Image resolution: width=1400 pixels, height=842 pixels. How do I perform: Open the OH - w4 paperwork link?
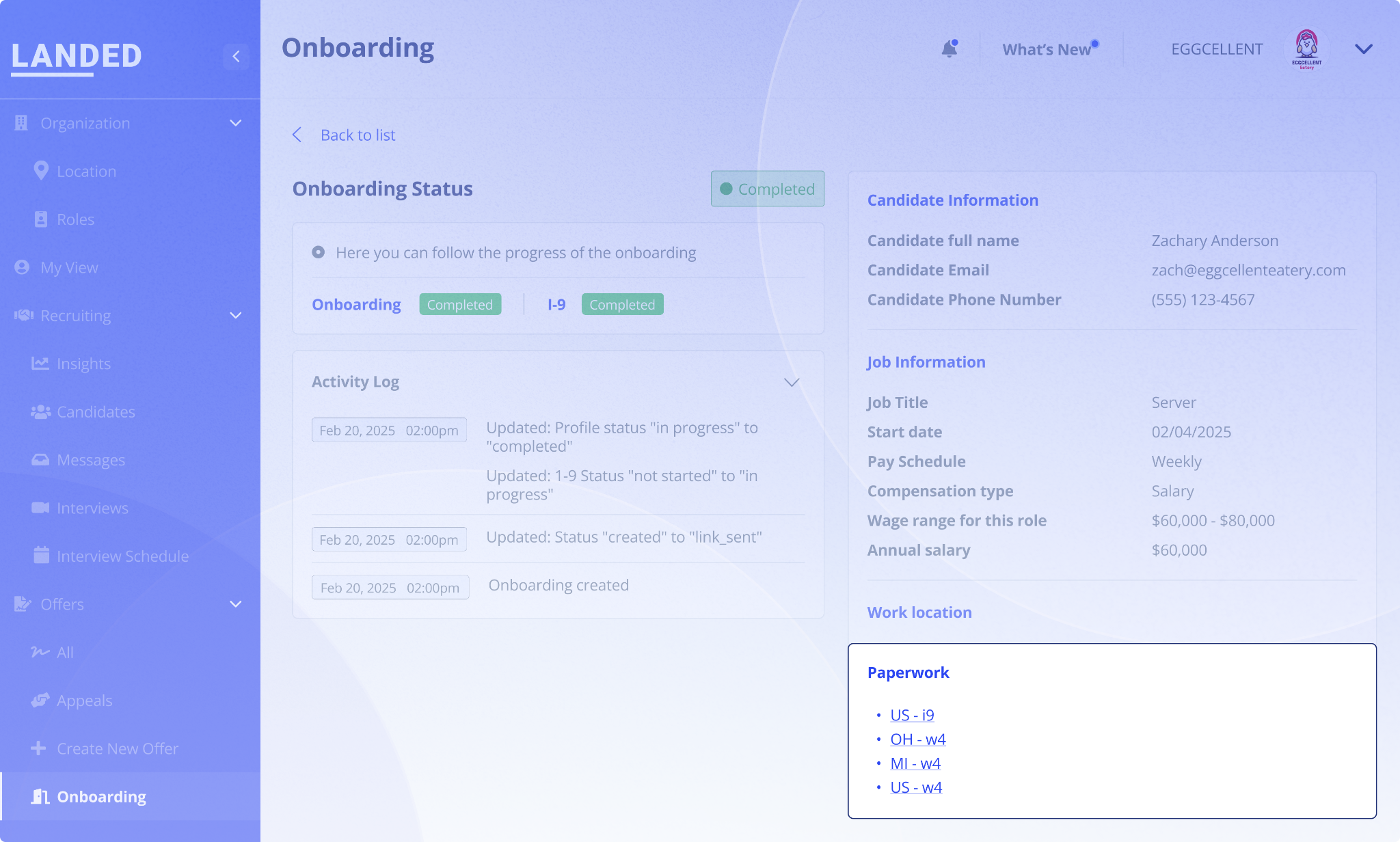(917, 739)
